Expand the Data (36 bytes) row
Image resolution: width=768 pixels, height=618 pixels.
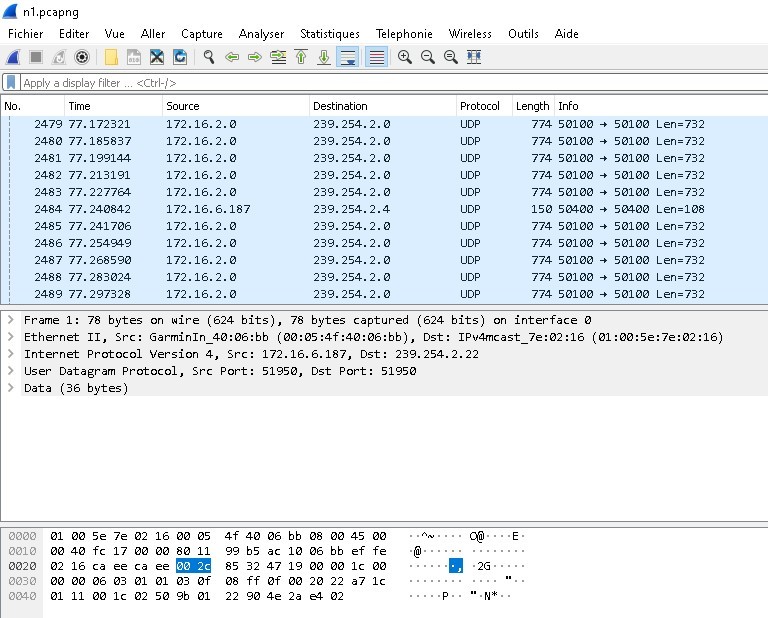point(10,388)
